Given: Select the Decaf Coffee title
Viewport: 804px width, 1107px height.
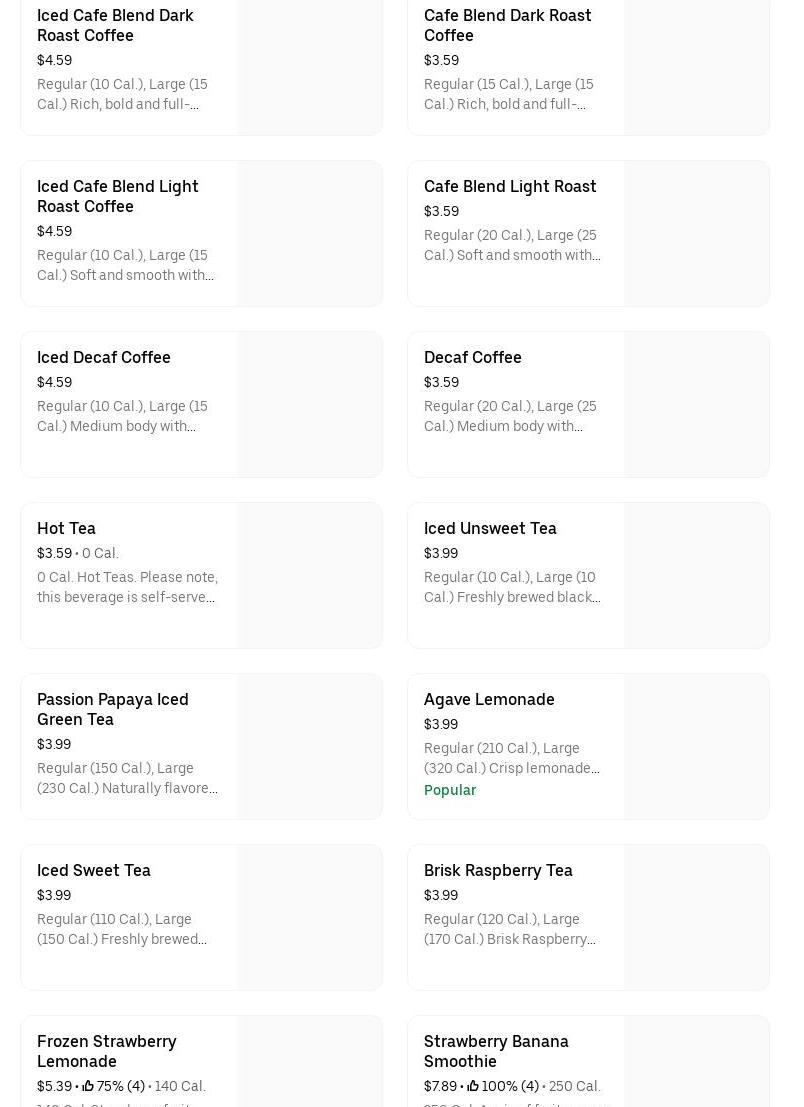Looking at the screenshot, I should point(472,357).
